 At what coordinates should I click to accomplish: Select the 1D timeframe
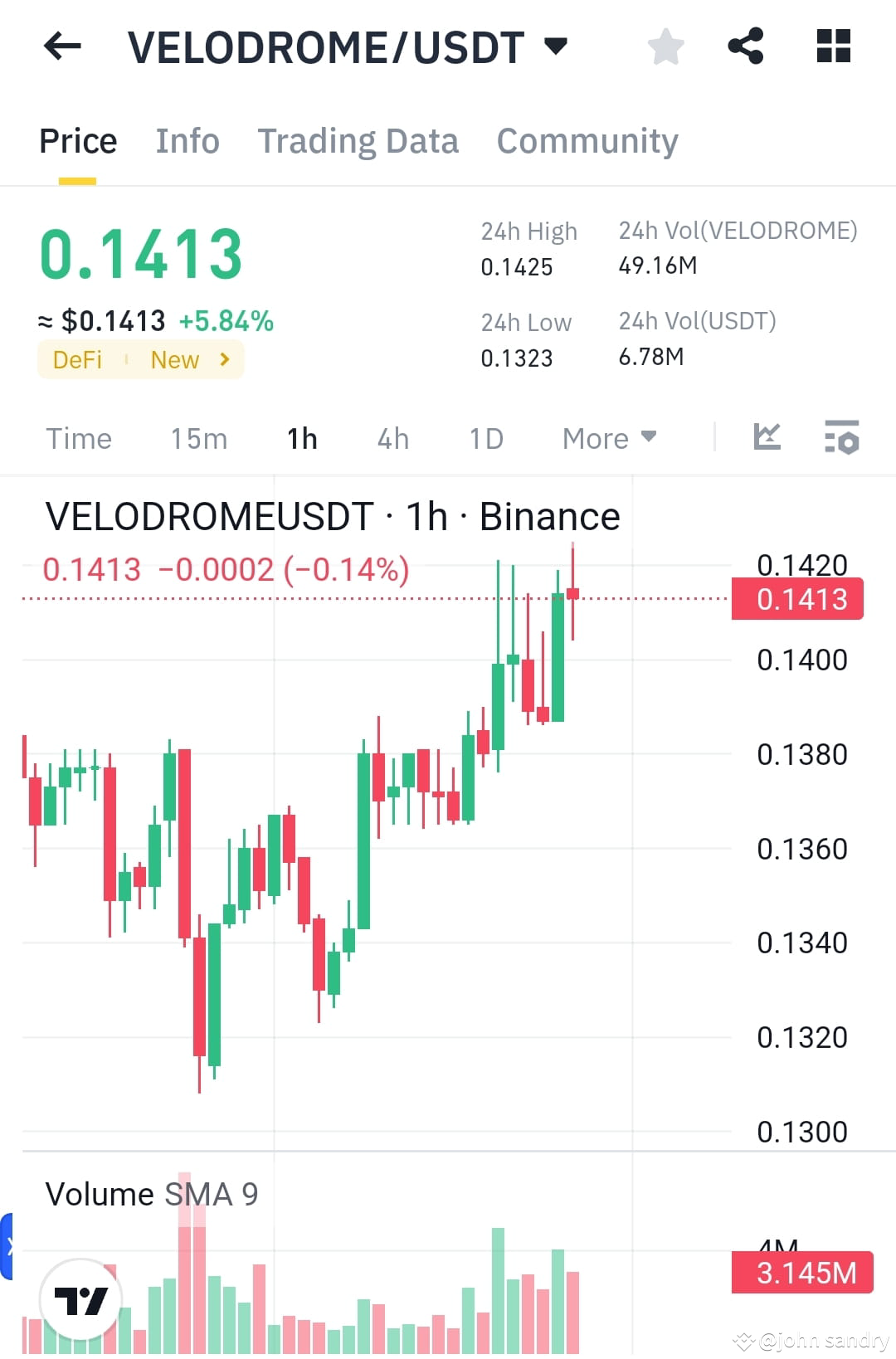click(485, 438)
